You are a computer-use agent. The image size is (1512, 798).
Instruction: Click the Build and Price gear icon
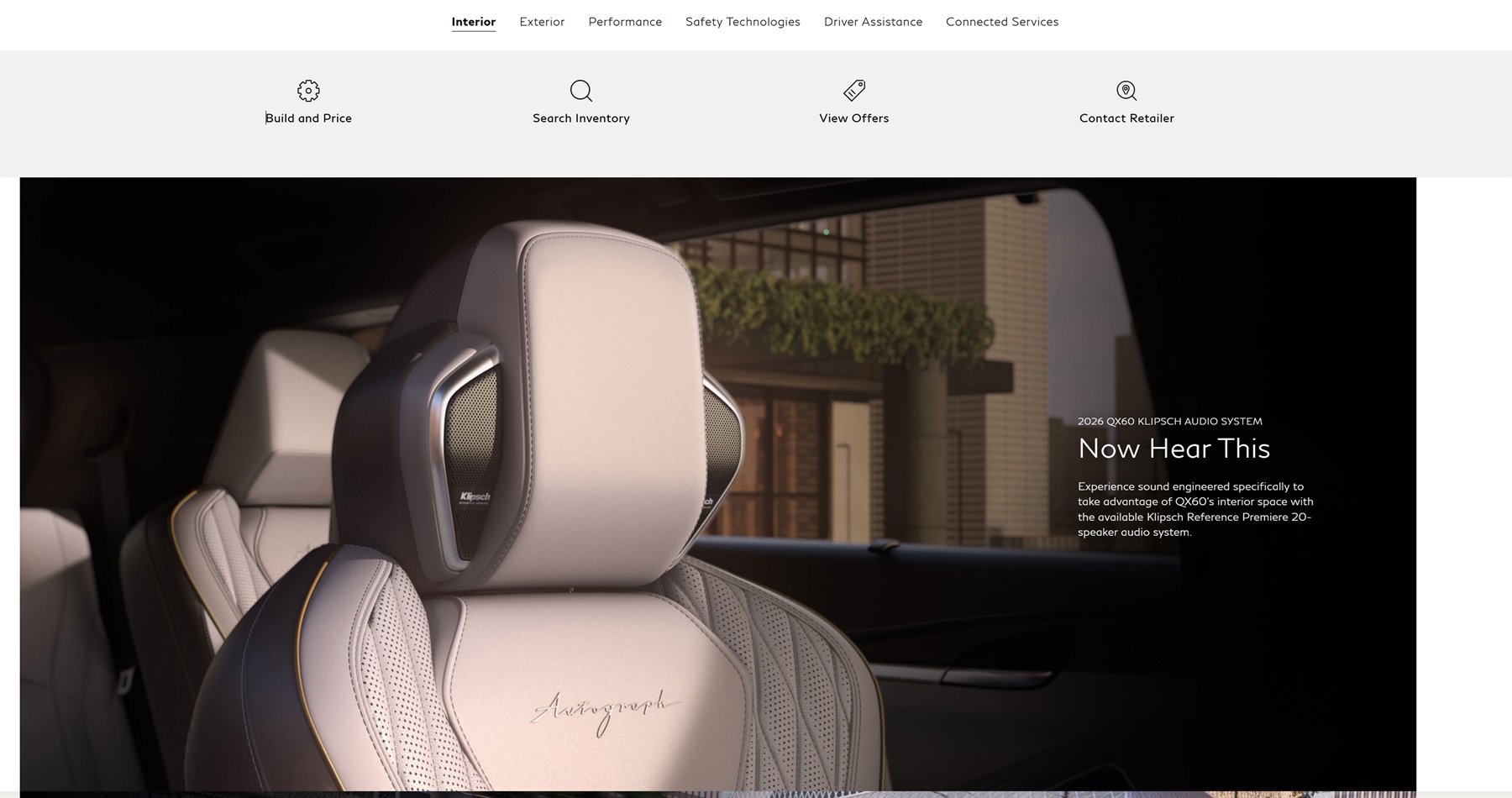click(x=308, y=91)
